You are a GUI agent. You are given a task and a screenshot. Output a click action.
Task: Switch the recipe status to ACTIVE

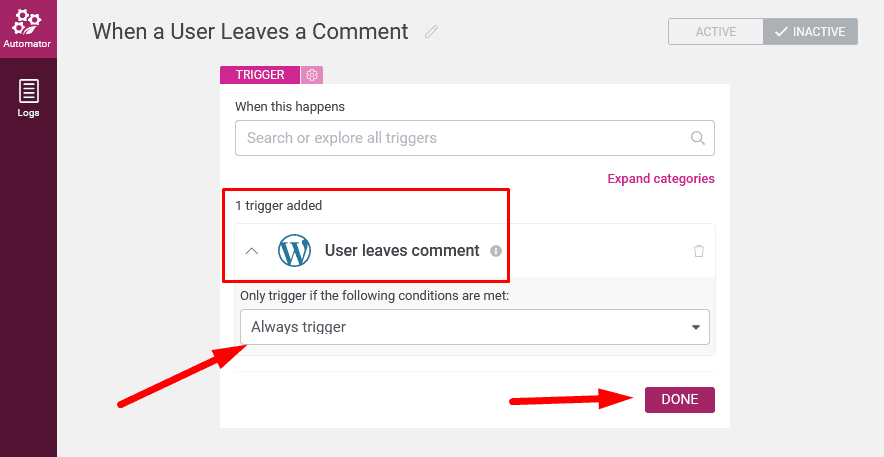coord(715,32)
